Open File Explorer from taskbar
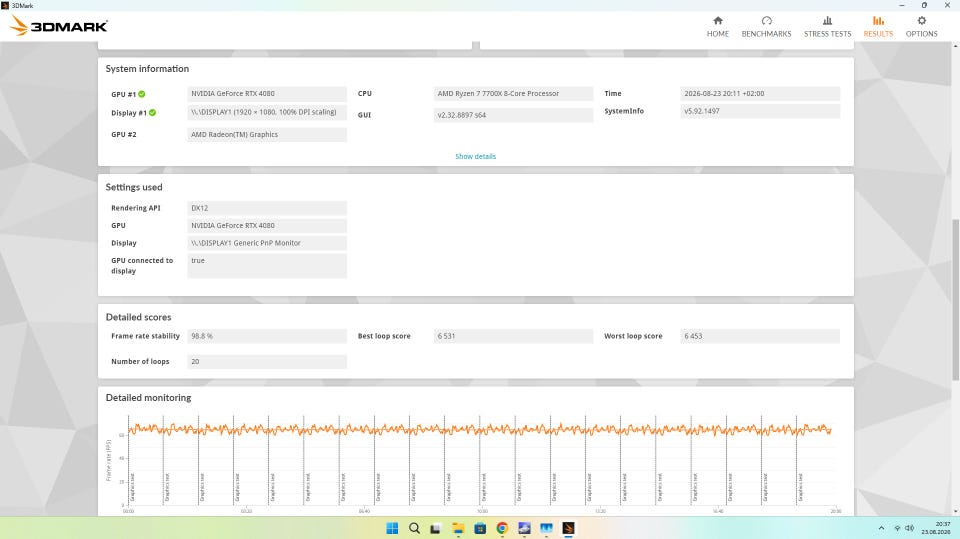960x539 pixels. (458, 528)
